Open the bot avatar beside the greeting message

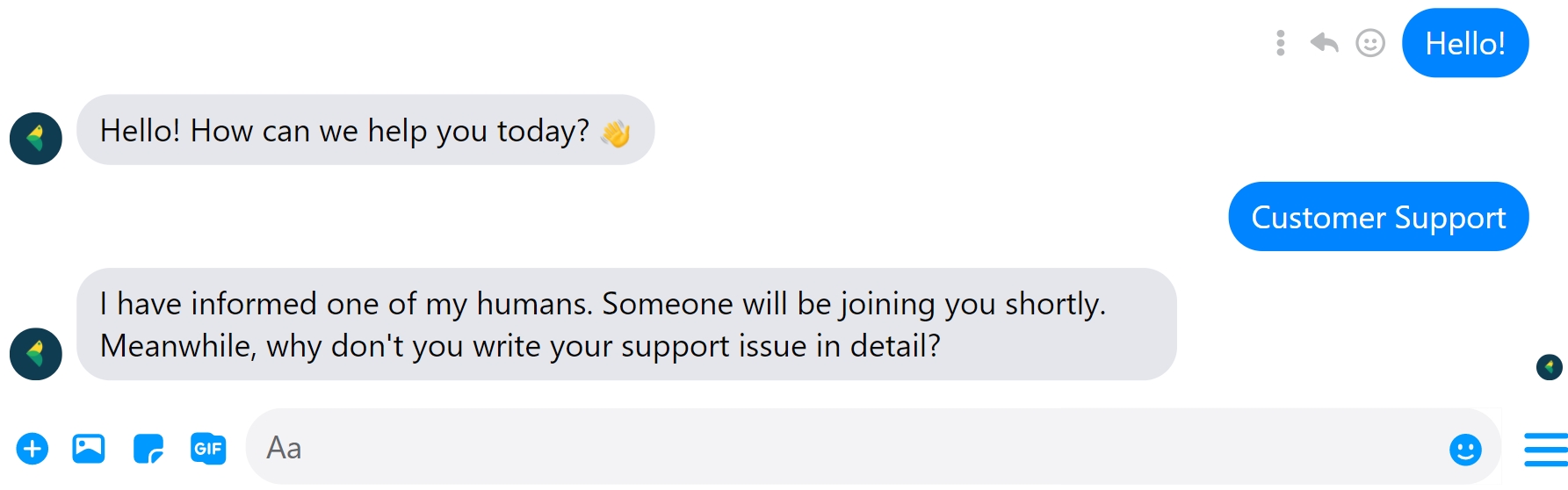[36, 138]
